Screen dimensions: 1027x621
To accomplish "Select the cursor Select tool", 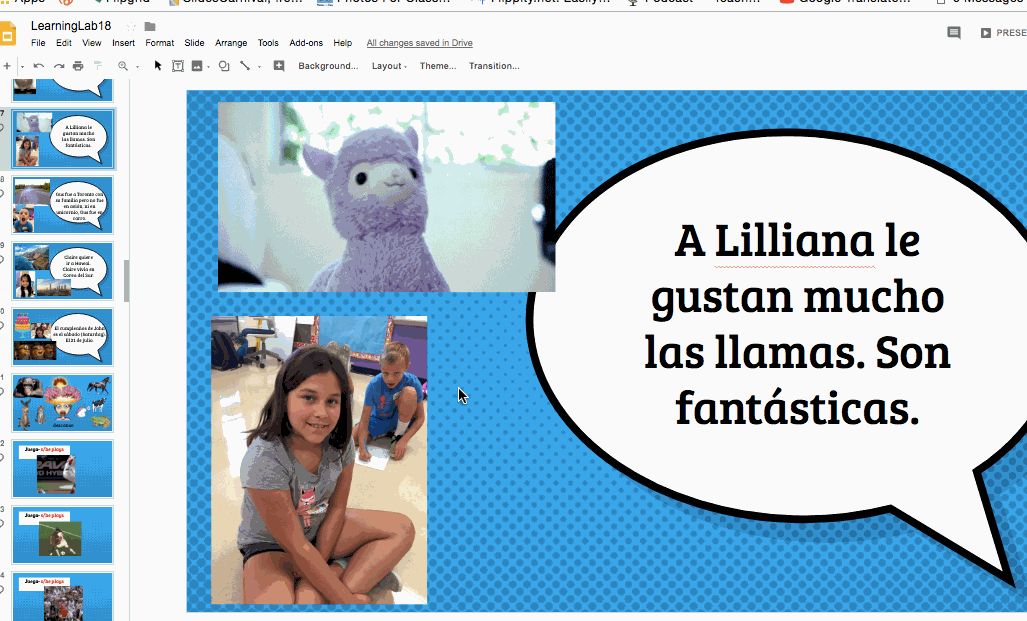I will [158, 66].
